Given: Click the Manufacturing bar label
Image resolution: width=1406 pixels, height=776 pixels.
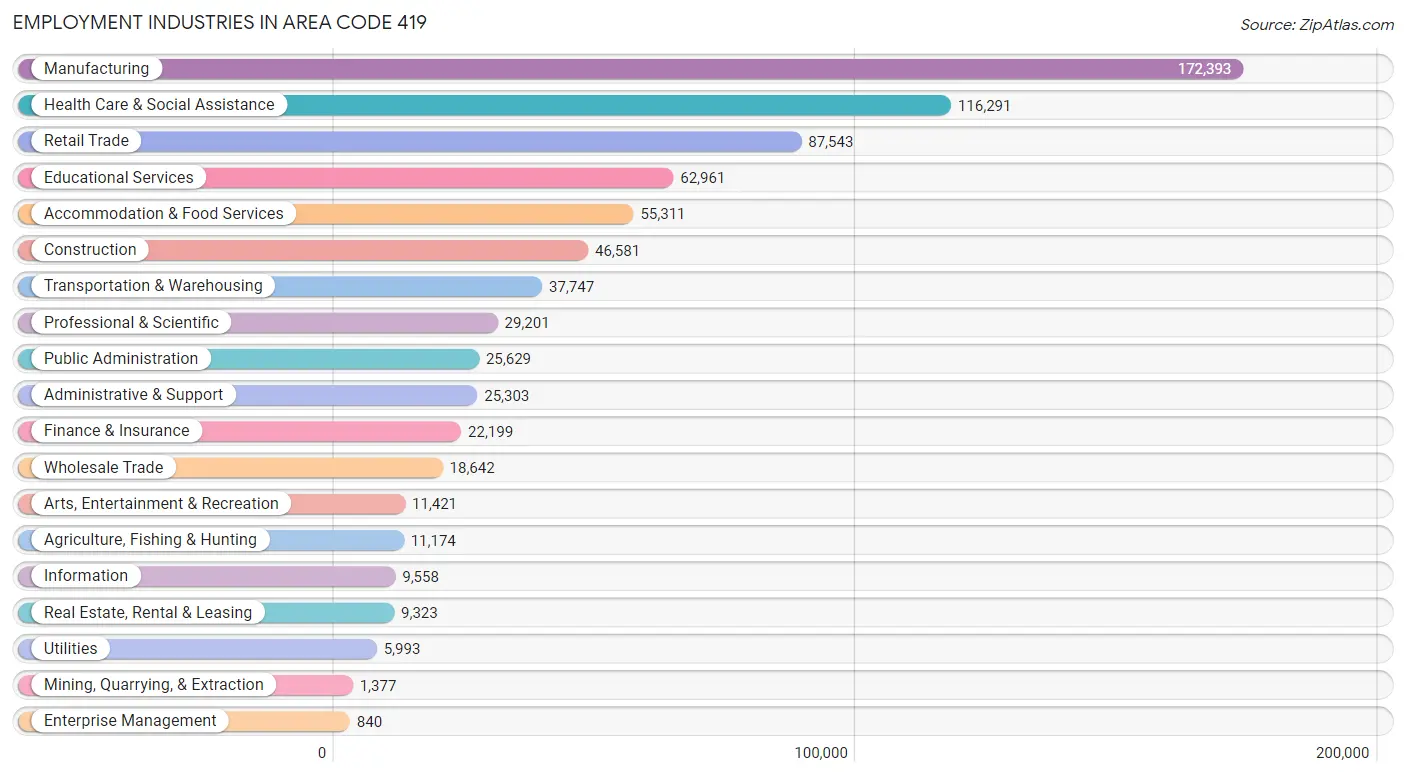Looking at the screenshot, I should (x=96, y=68).
